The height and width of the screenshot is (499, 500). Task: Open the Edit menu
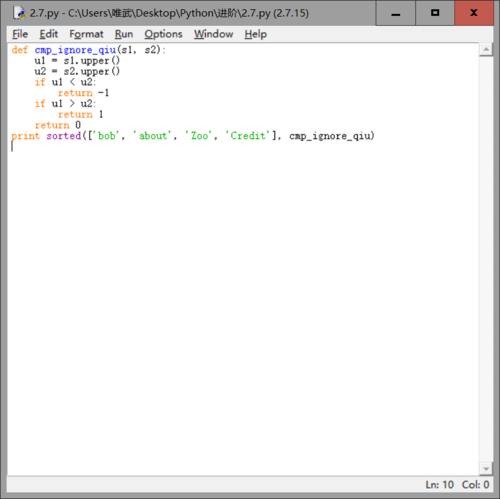click(x=49, y=34)
